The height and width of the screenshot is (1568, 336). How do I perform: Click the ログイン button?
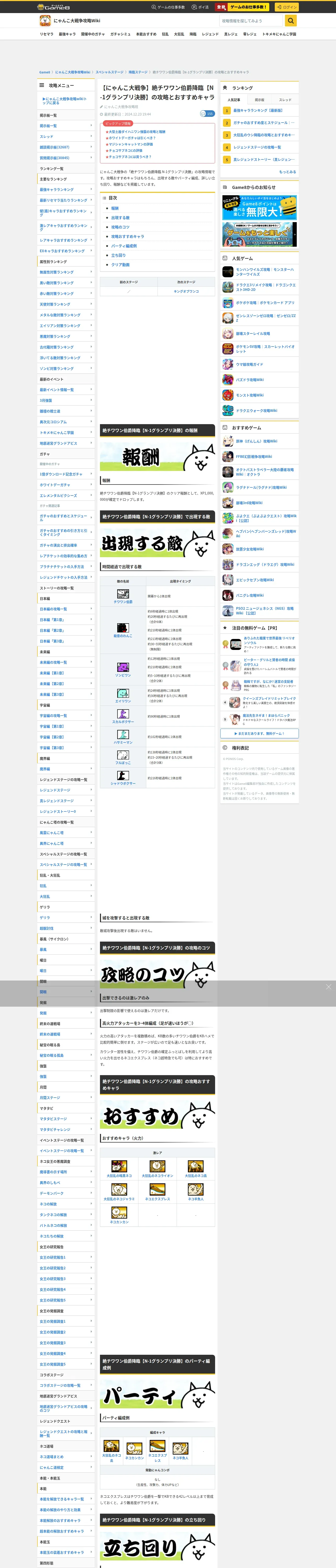286,7
